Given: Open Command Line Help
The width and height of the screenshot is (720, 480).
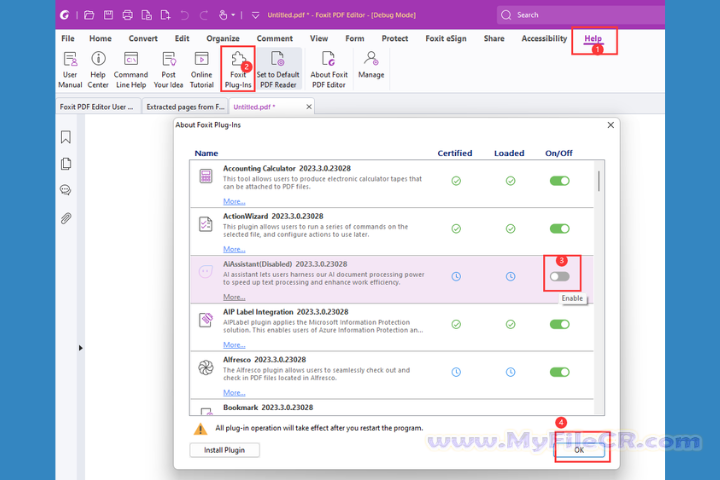Looking at the screenshot, I should click(131, 69).
